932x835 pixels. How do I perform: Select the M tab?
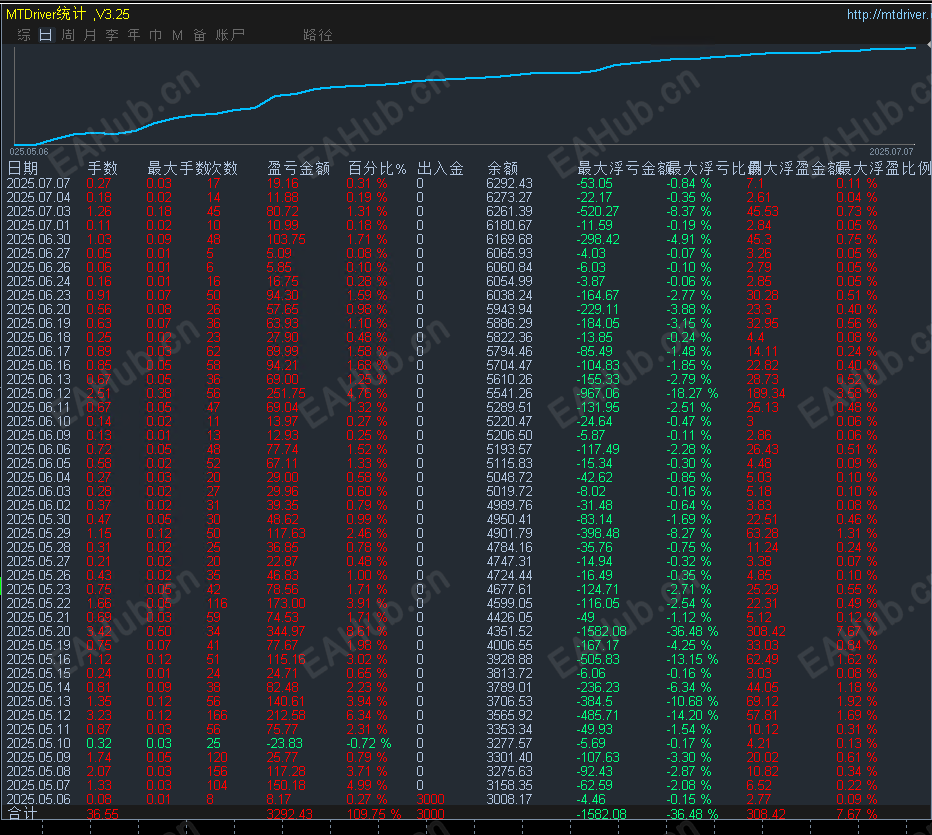(x=177, y=35)
